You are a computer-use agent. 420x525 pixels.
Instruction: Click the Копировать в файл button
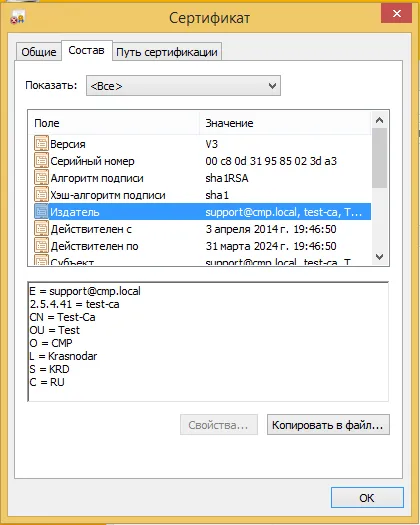click(x=328, y=425)
